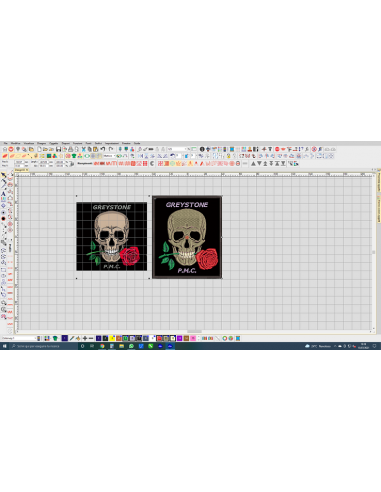Viewport: 381px width, 492px height.
Task: Click the Undo arrow icon
Action: pos(103,149)
